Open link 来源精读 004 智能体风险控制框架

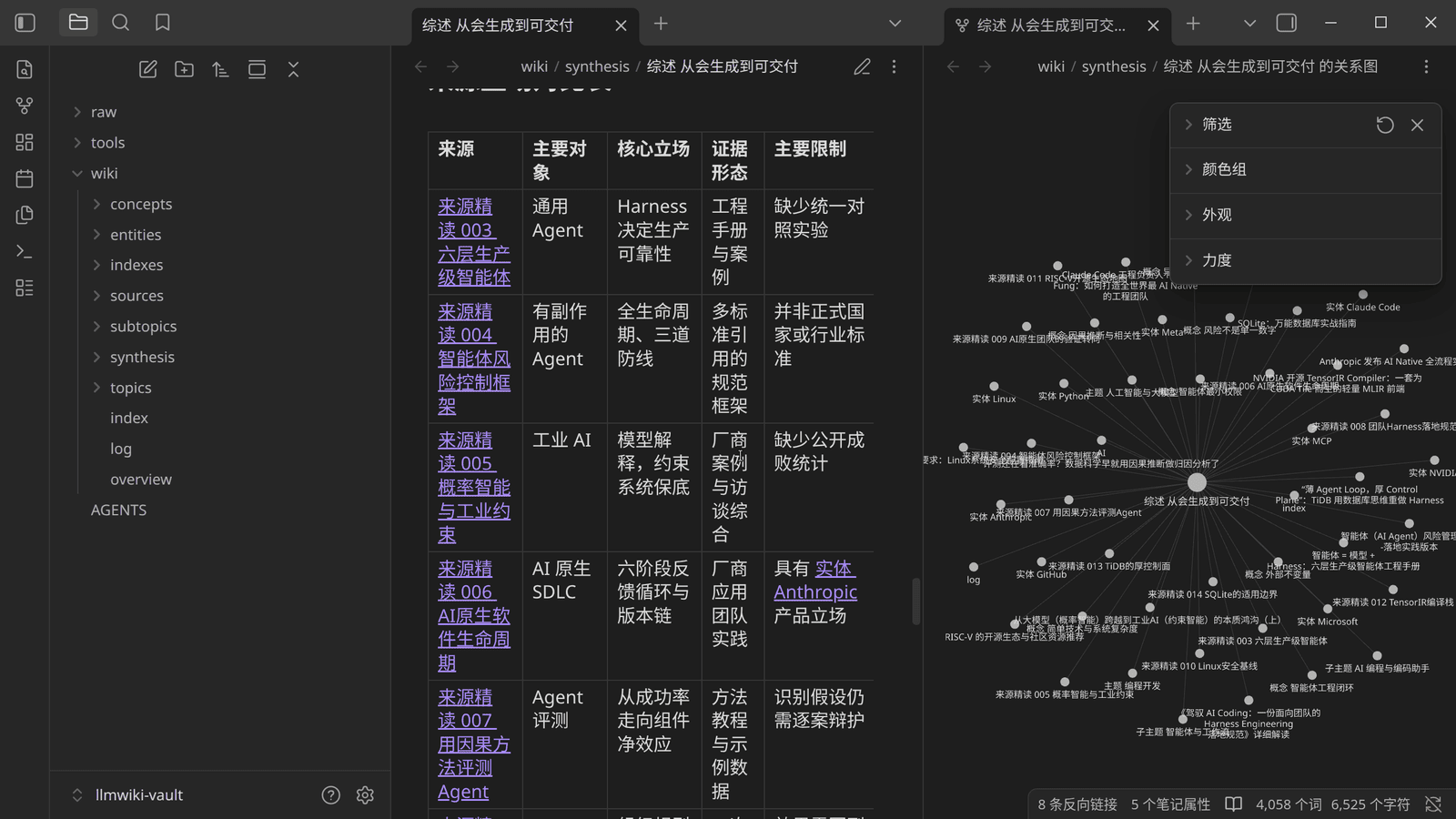474,359
